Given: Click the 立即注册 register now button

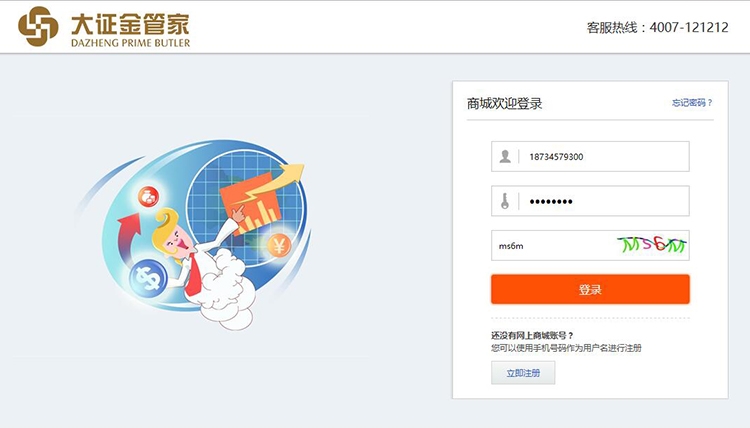Looking at the screenshot, I should (x=523, y=373).
